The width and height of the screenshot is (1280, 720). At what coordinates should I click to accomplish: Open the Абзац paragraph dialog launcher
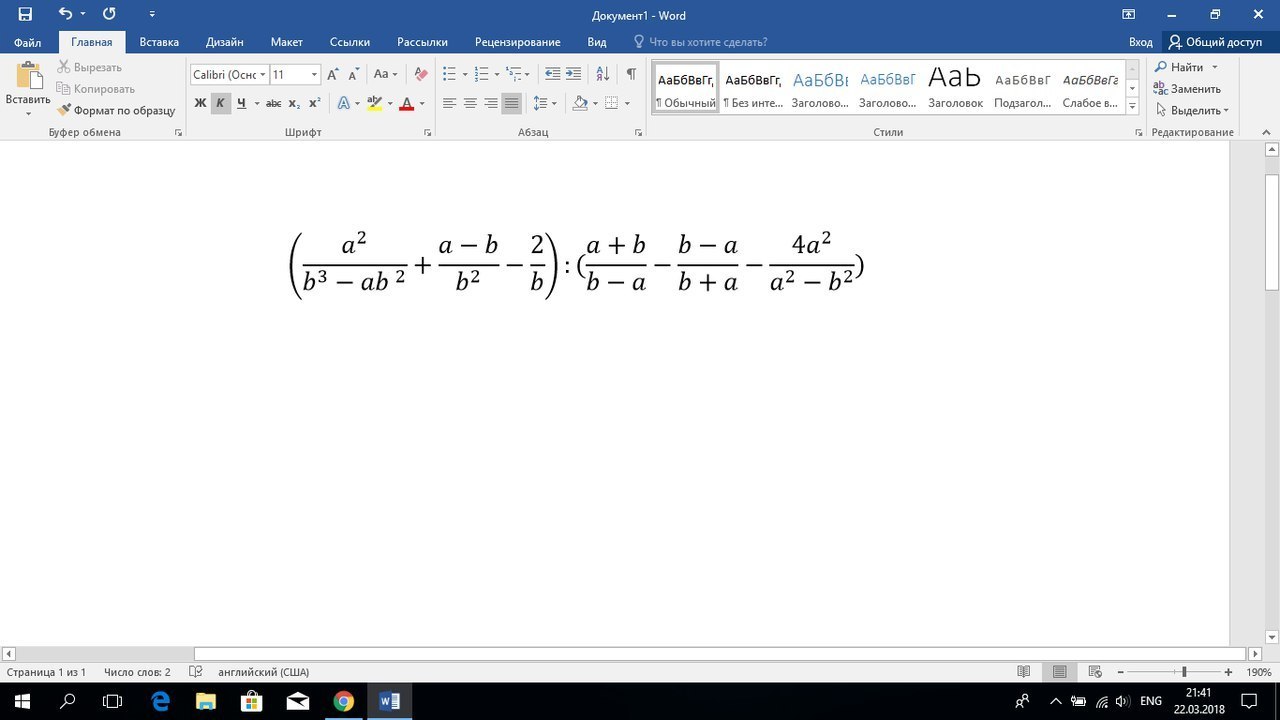pyautogui.click(x=639, y=132)
